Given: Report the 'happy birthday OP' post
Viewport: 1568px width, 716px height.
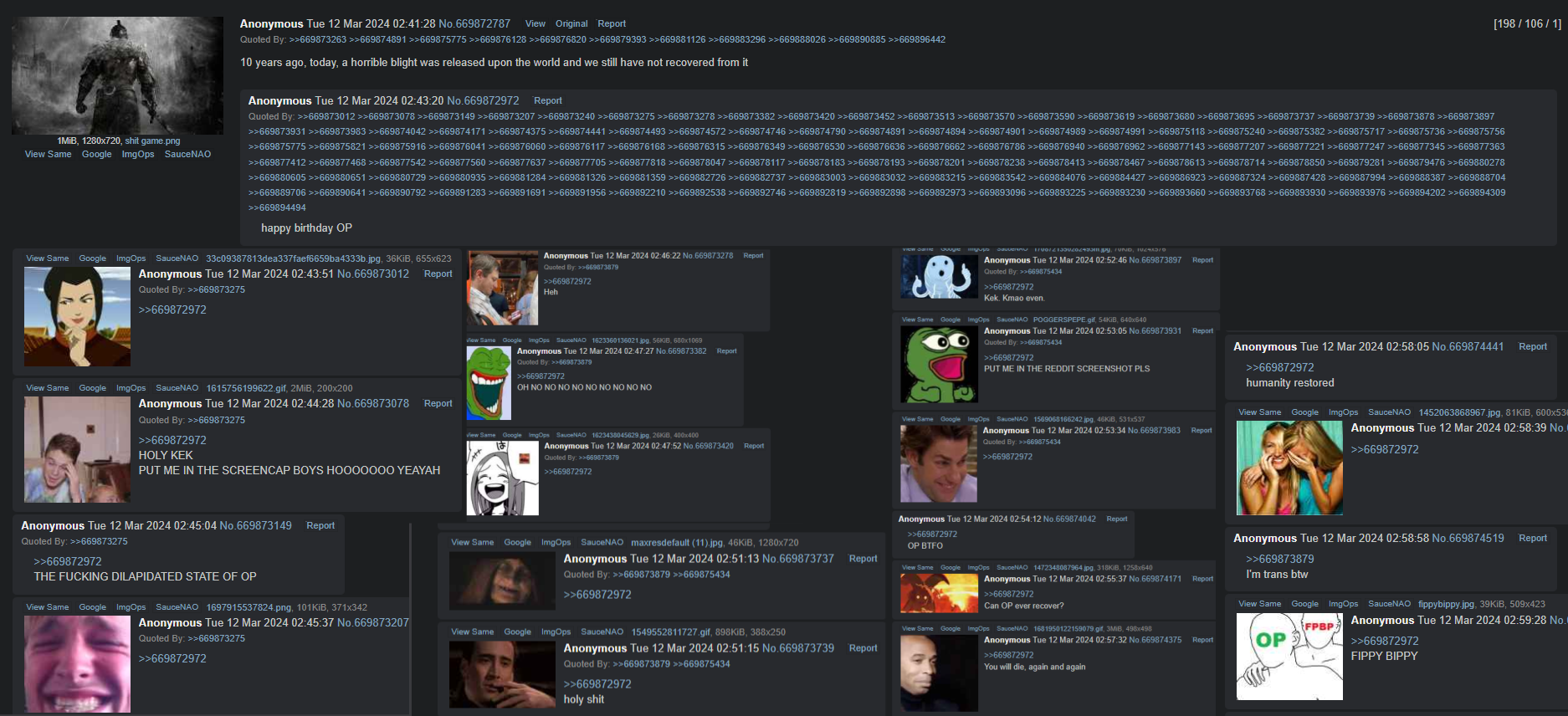Looking at the screenshot, I should (548, 100).
